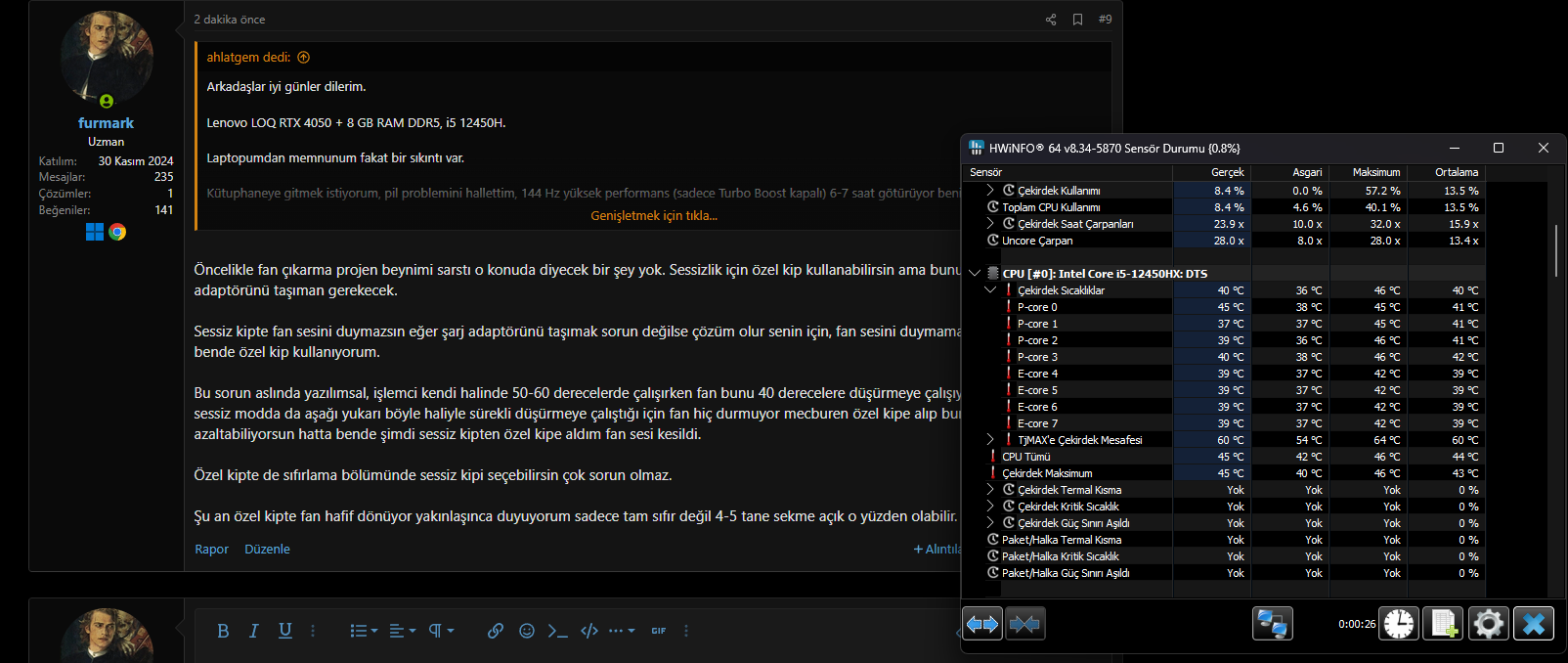The width and height of the screenshot is (1568, 663).
Task: Select the Paket/Halka Termal Kısma row
Action: (1224, 540)
